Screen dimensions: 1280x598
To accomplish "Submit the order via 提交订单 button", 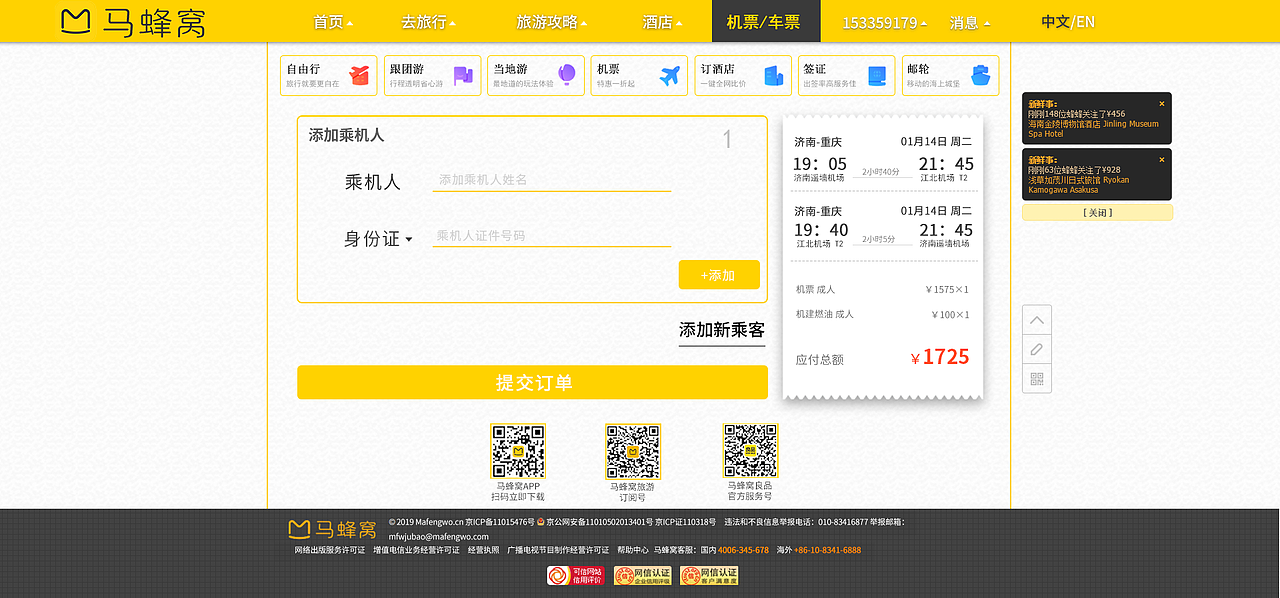I will click(x=532, y=382).
